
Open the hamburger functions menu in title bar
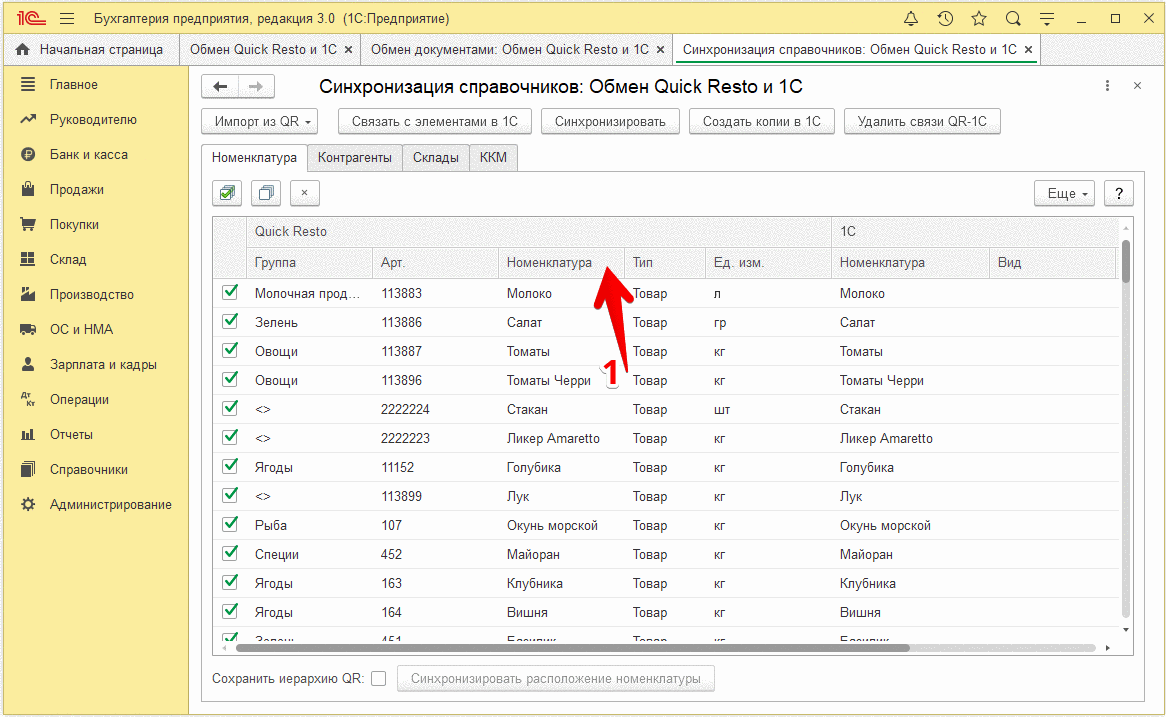pos(67,19)
